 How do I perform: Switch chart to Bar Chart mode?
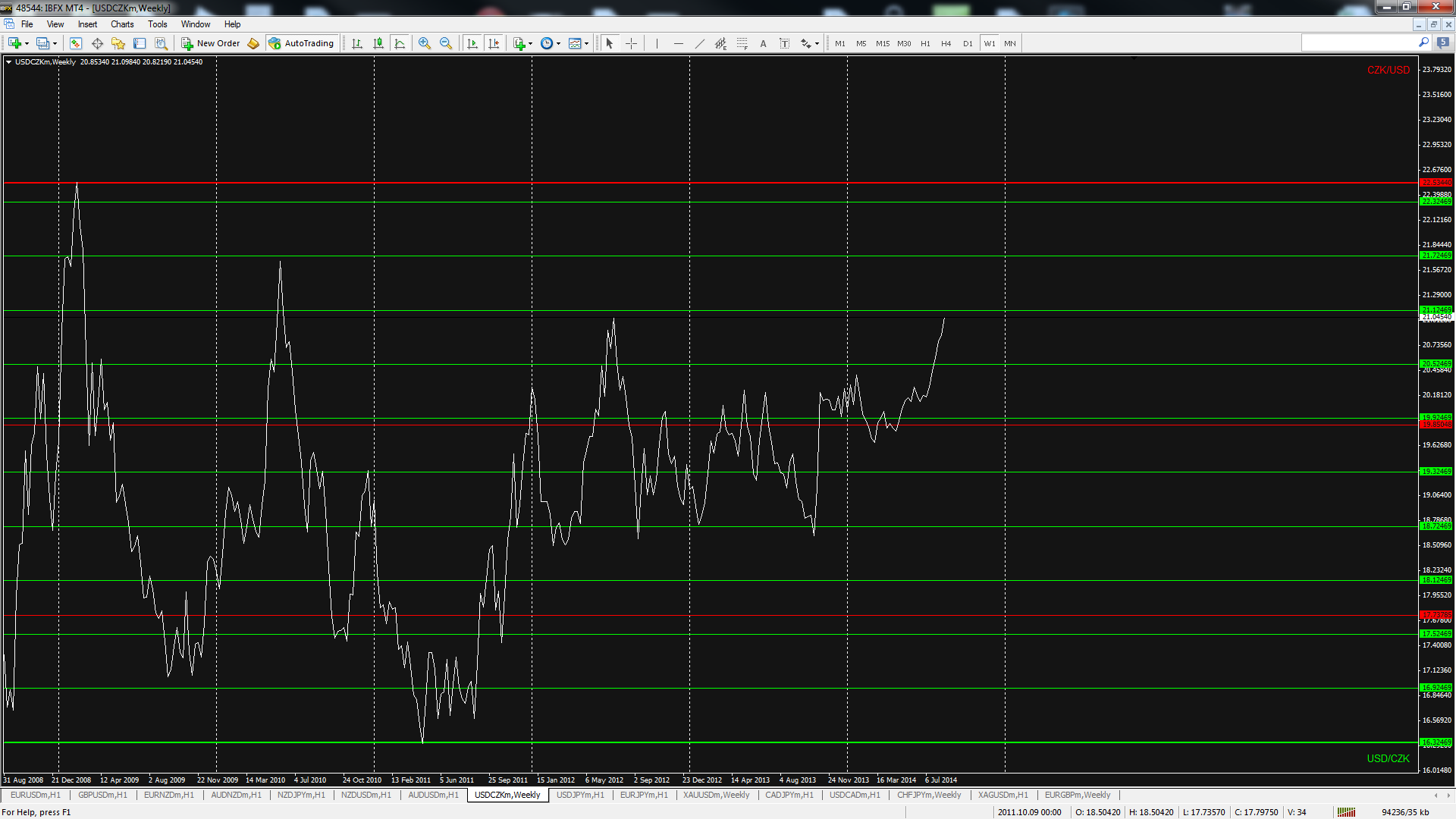(x=357, y=43)
